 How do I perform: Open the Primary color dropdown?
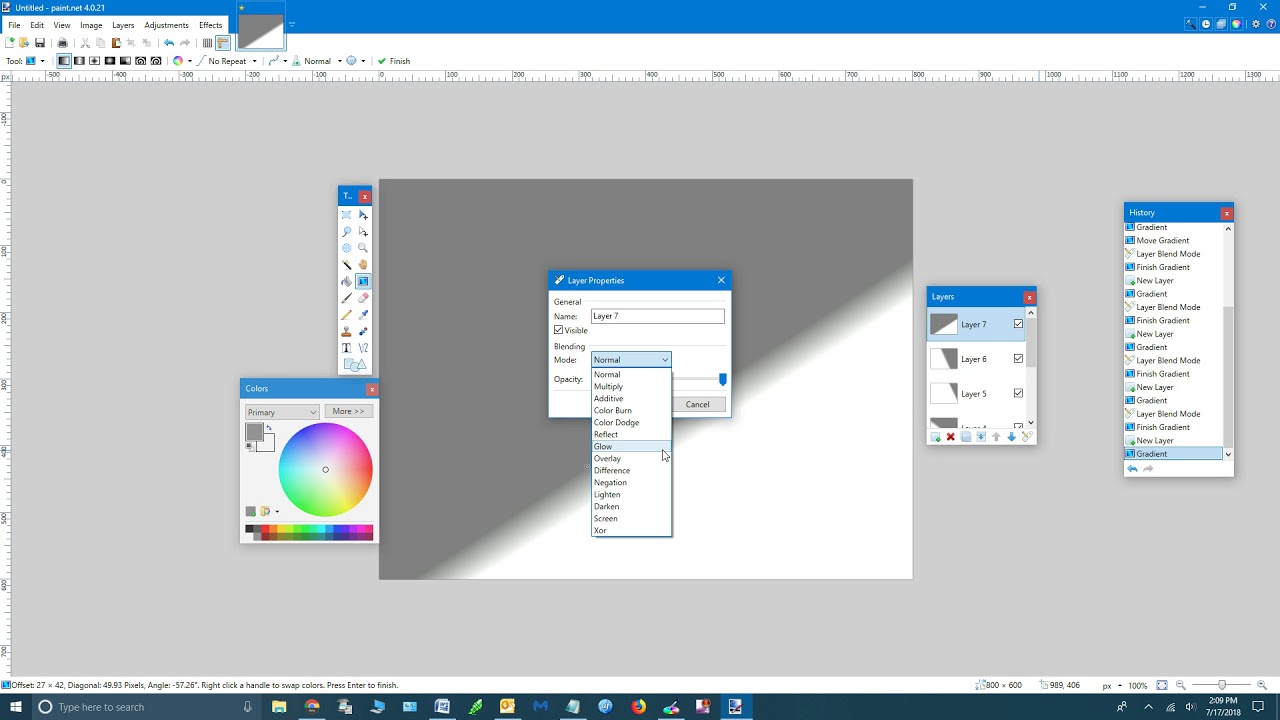[x=282, y=412]
